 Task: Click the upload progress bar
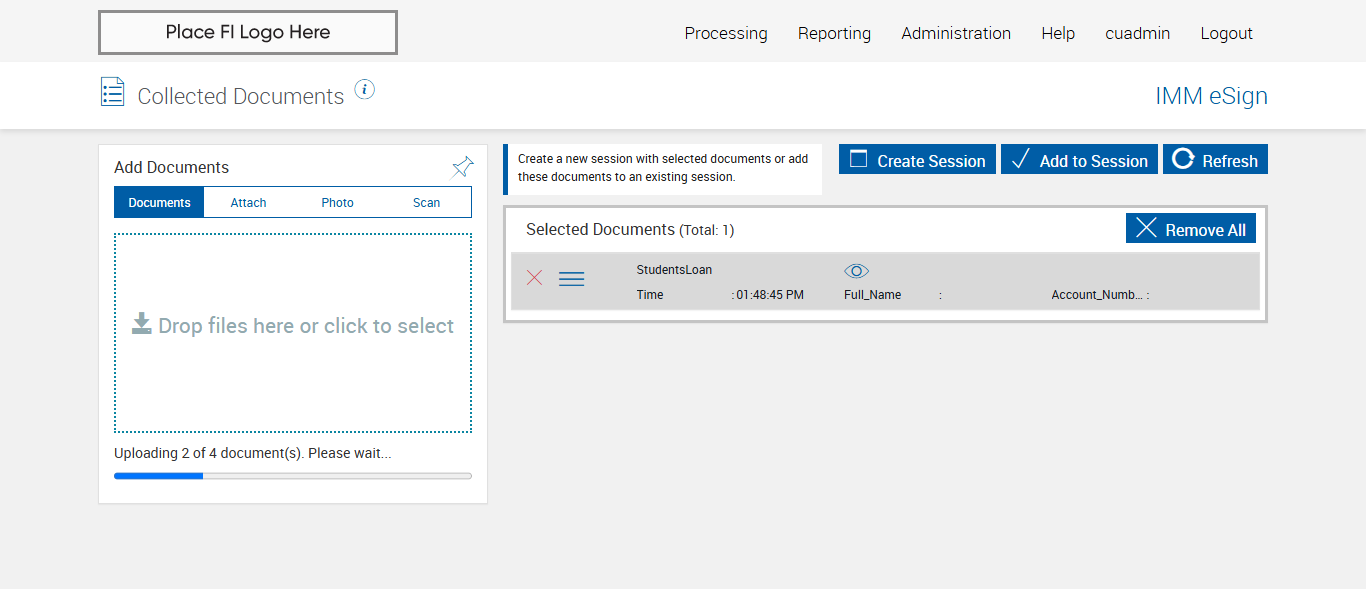point(293,476)
